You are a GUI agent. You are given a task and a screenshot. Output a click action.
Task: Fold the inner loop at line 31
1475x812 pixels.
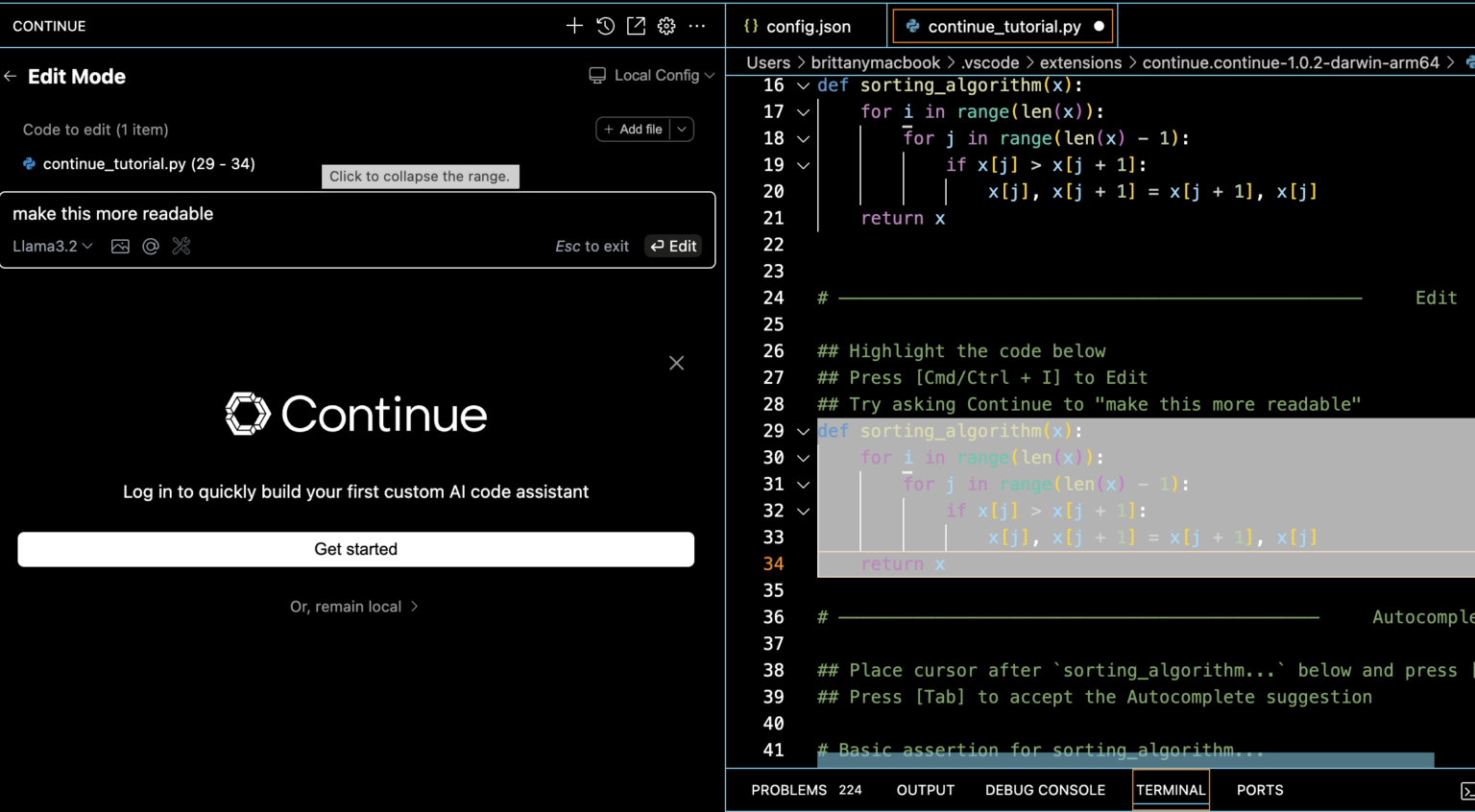pyautogui.click(x=804, y=485)
